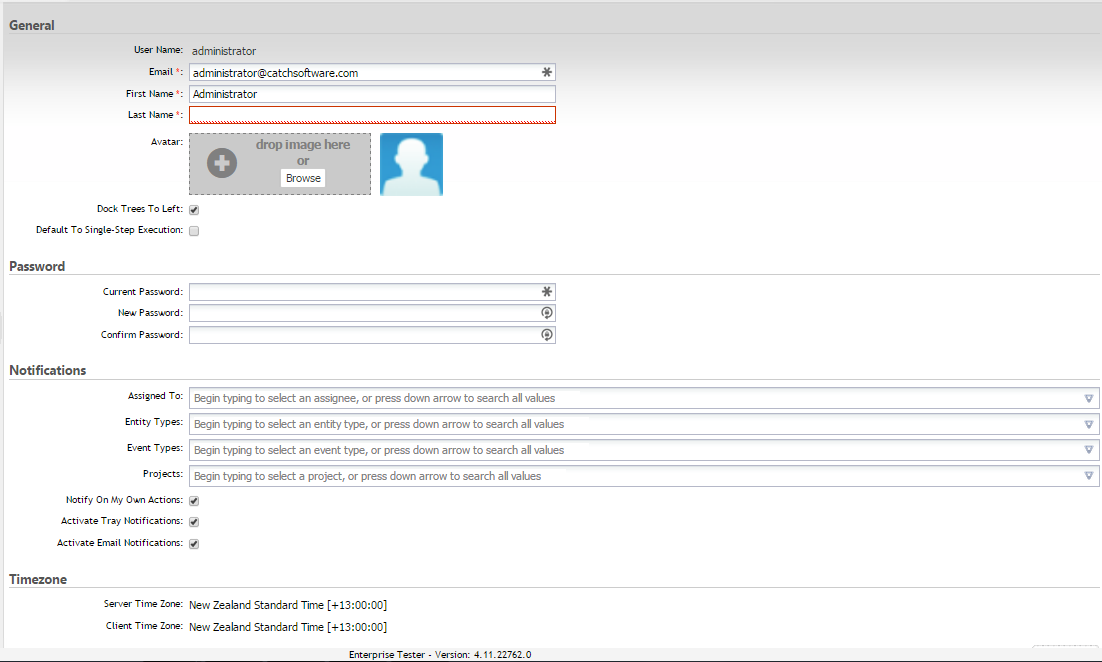Expand the Assigned To dropdown arrow
This screenshot has width=1102, height=662.
tap(1089, 398)
